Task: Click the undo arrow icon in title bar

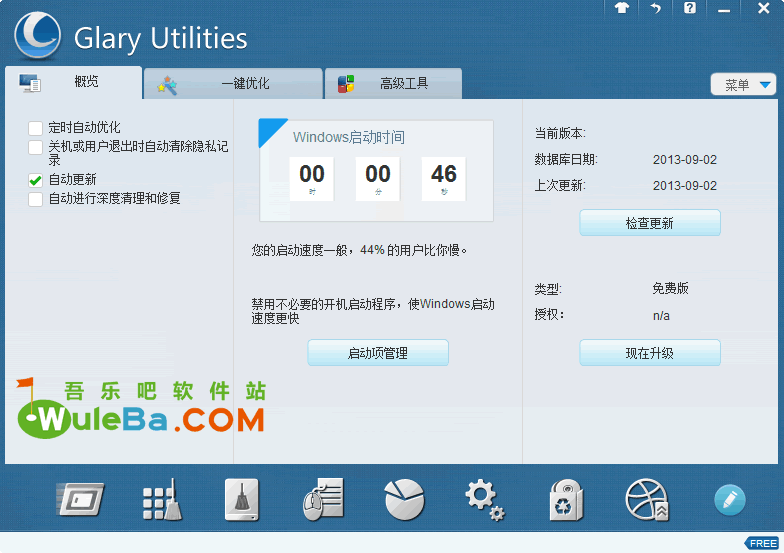Action: 656,8
